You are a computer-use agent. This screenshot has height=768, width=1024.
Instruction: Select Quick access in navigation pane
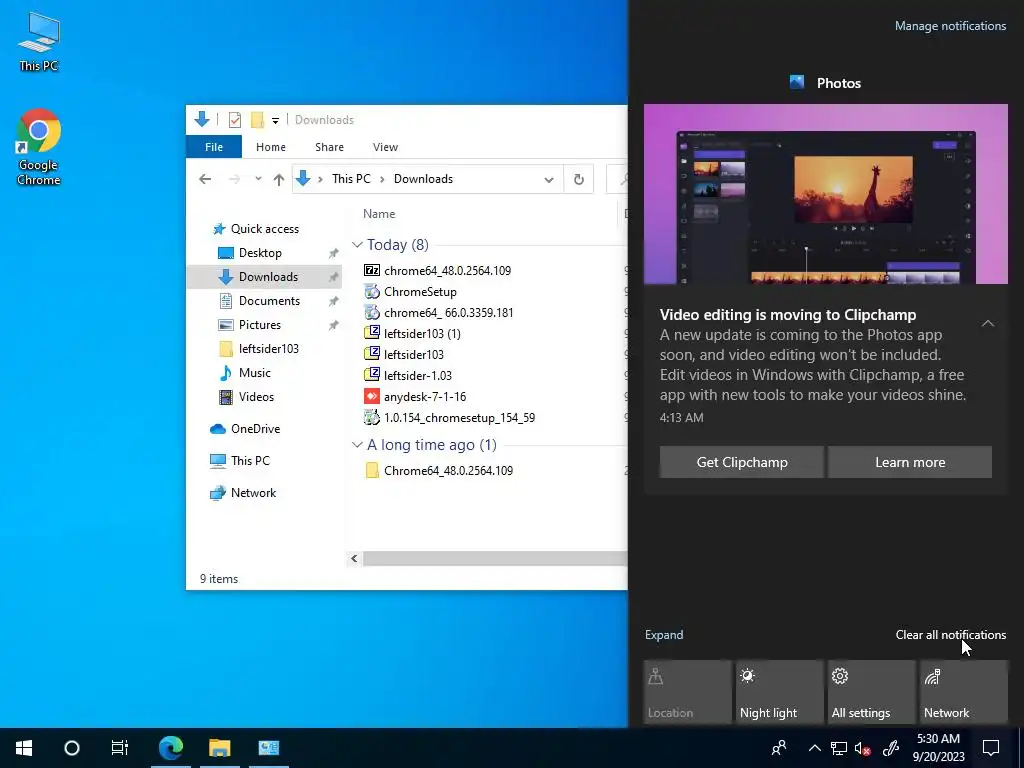[x=264, y=229]
